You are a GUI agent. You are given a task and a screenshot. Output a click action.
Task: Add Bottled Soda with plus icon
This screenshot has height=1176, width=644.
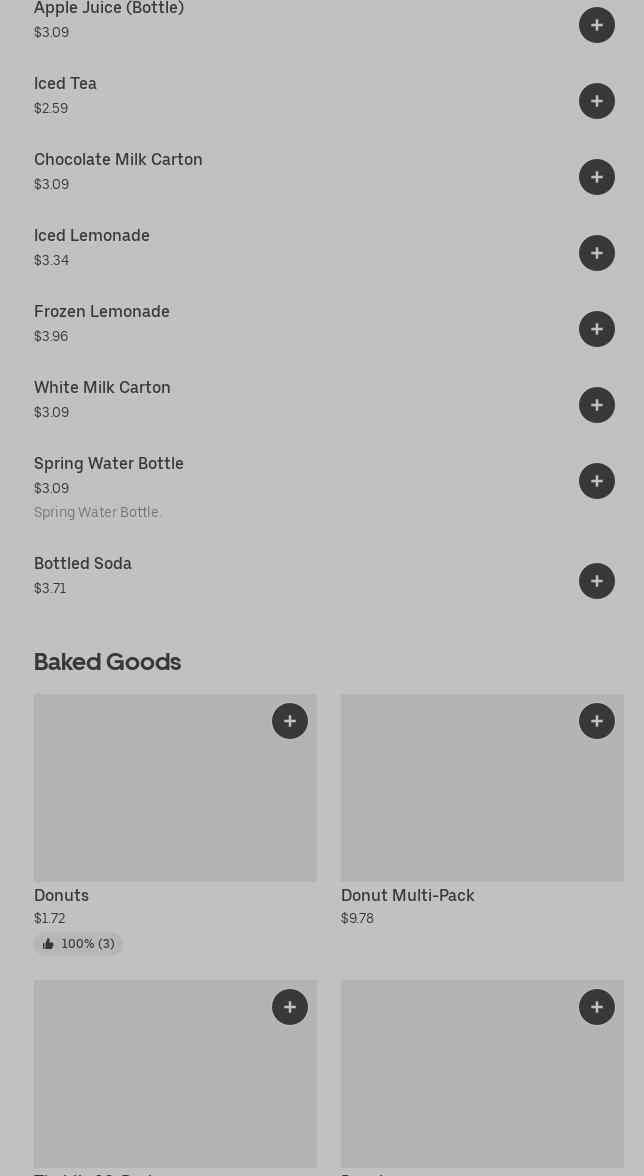point(597,581)
